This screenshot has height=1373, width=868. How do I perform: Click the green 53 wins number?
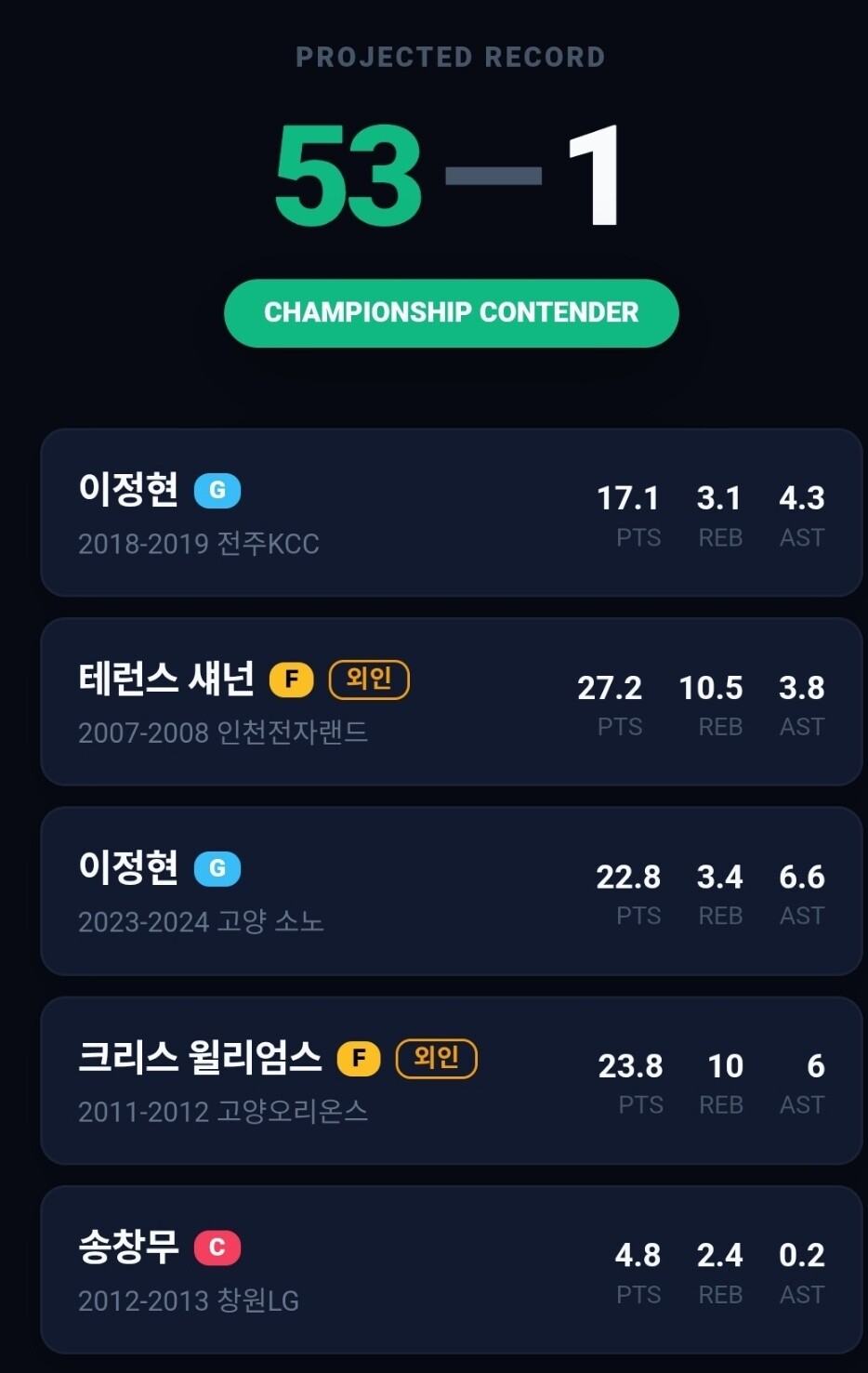click(349, 176)
